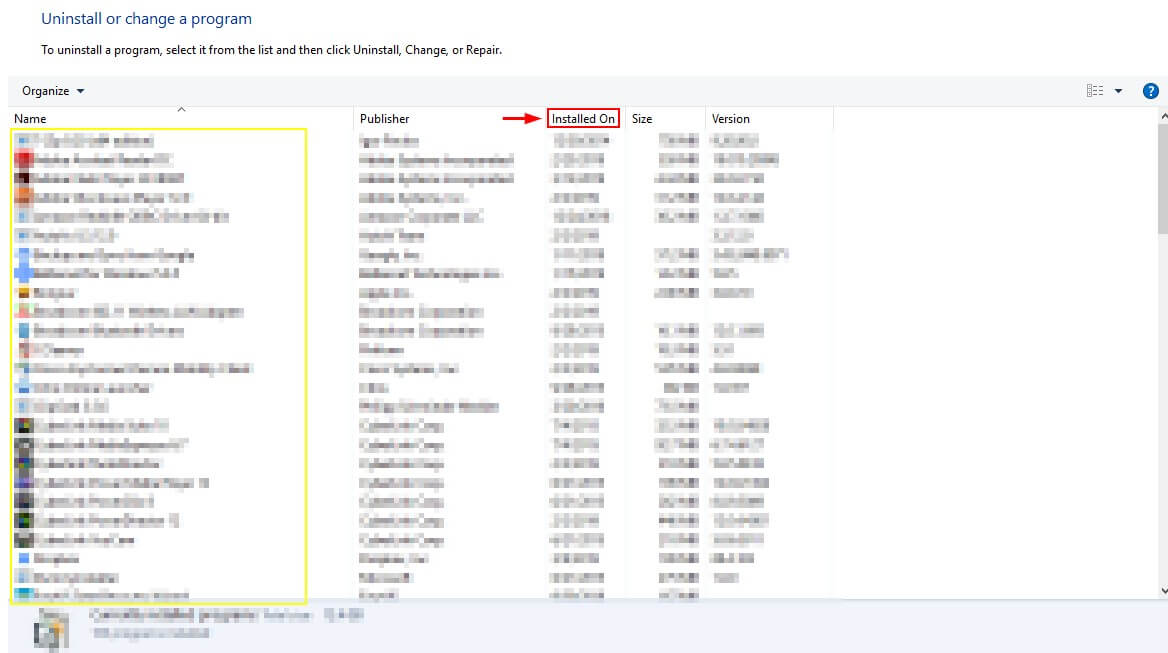Open help via blue question mark icon
The height and width of the screenshot is (653, 1168).
coord(1150,91)
